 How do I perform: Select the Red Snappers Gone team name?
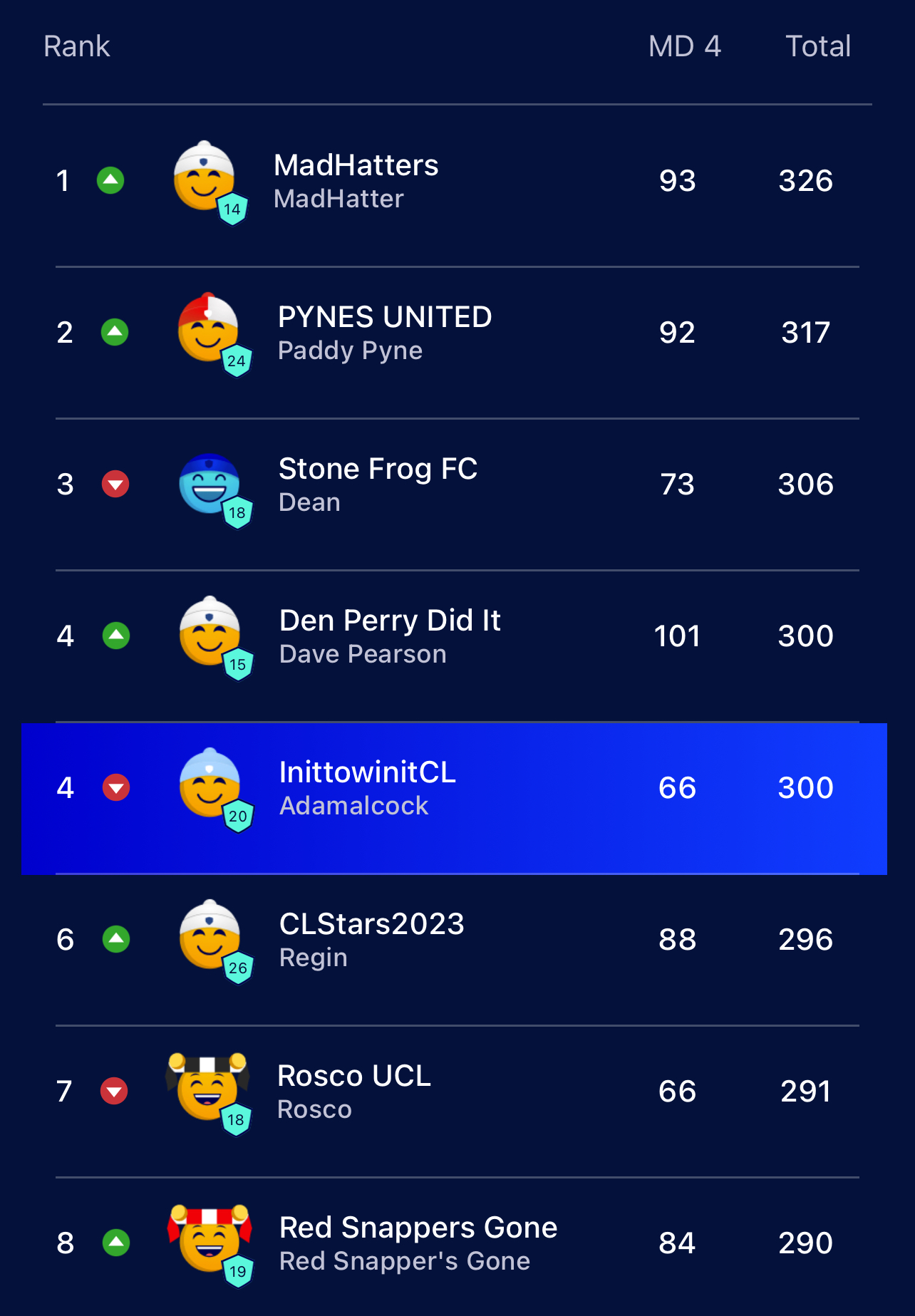[418, 1228]
